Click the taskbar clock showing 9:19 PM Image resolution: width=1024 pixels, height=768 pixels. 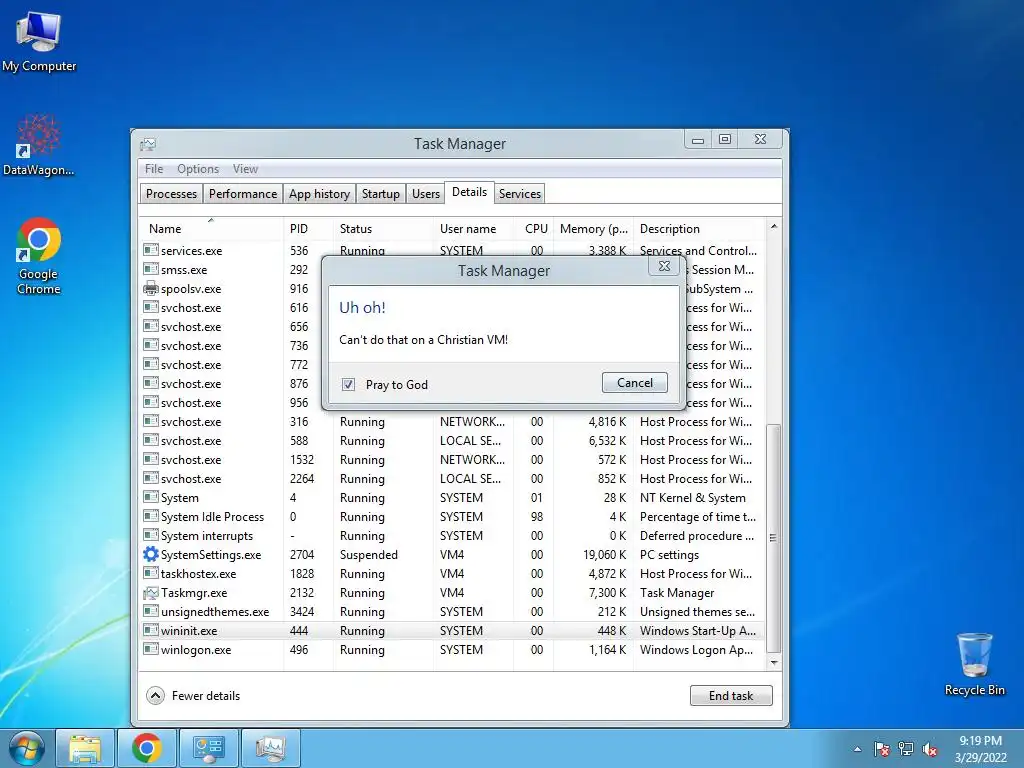[x=980, y=749]
